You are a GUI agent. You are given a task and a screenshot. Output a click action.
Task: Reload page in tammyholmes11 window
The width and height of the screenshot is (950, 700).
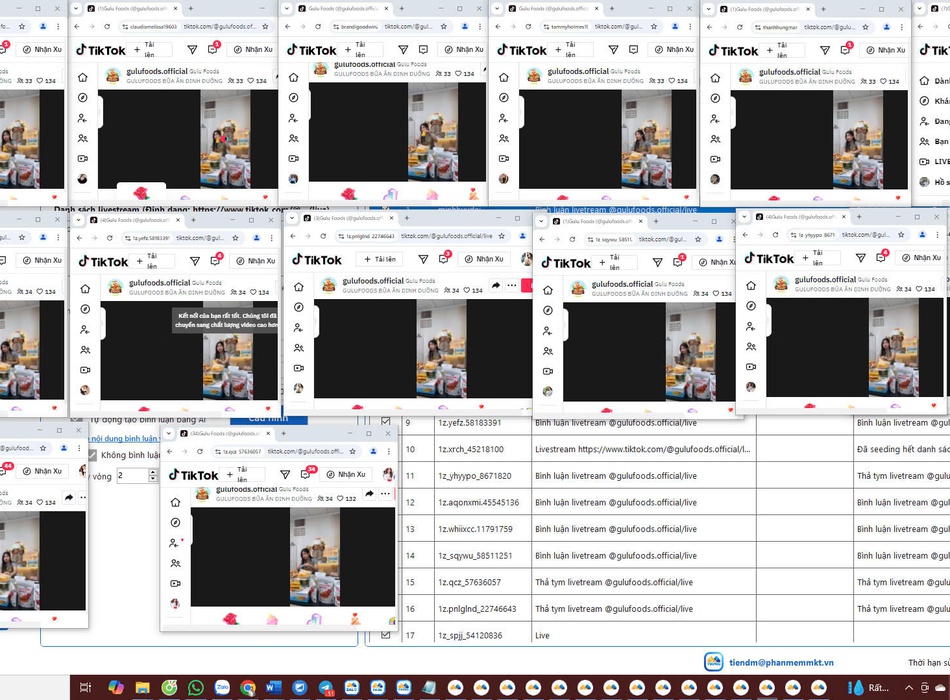(x=528, y=27)
